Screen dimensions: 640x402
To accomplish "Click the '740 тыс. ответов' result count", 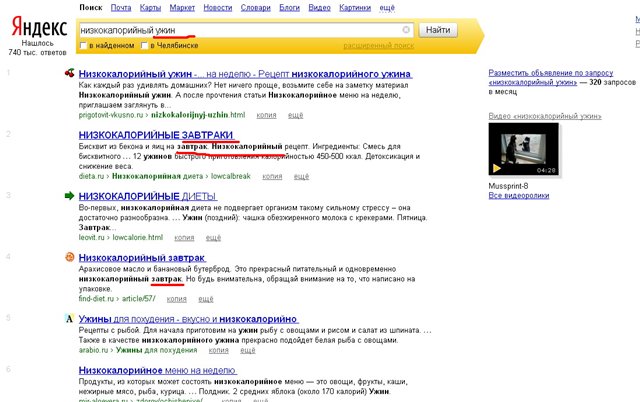I will coord(37,52).
